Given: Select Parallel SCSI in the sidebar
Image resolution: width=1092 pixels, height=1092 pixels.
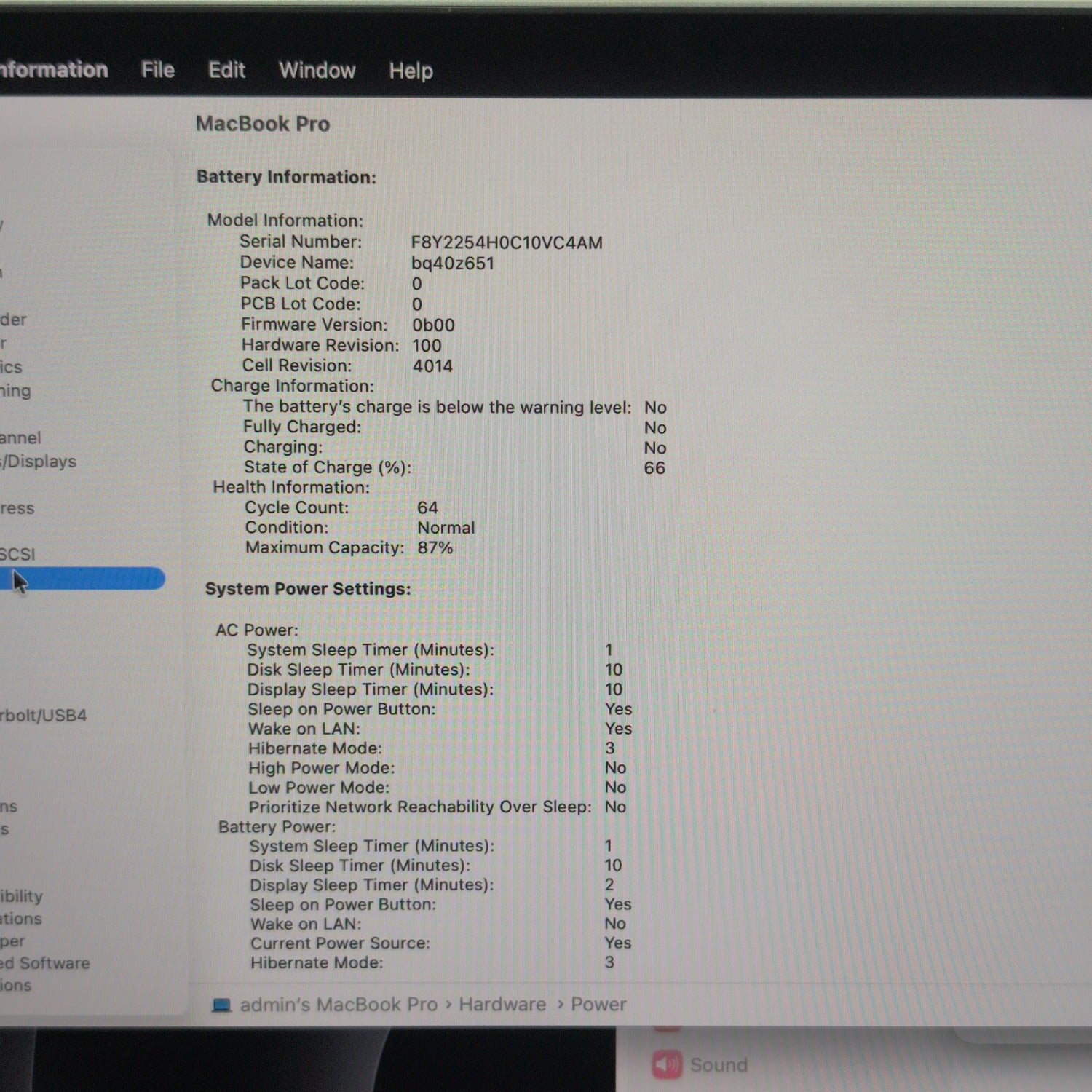Looking at the screenshot, I should pos(17,555).
